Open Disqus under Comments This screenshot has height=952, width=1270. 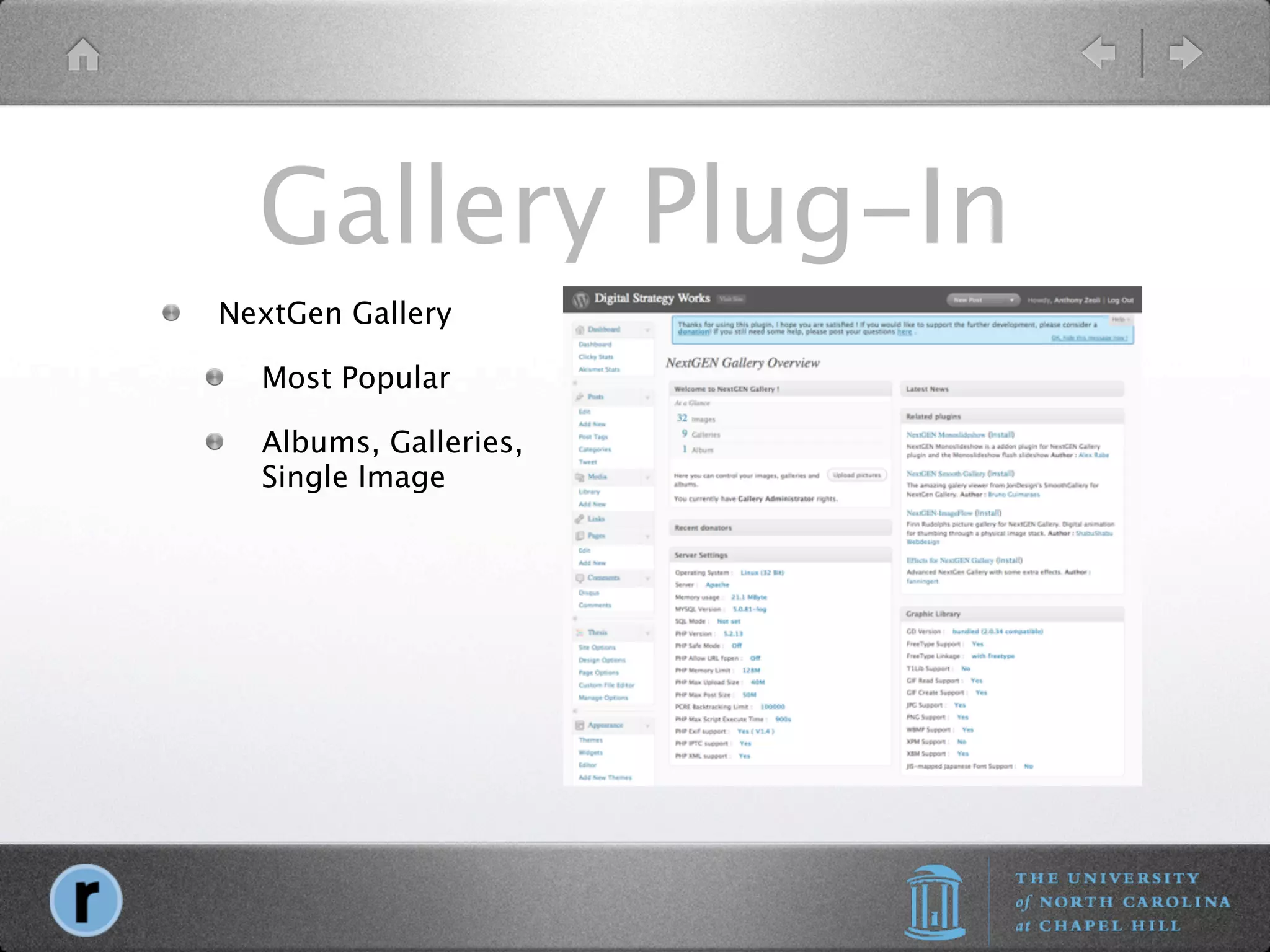point(588,593)
